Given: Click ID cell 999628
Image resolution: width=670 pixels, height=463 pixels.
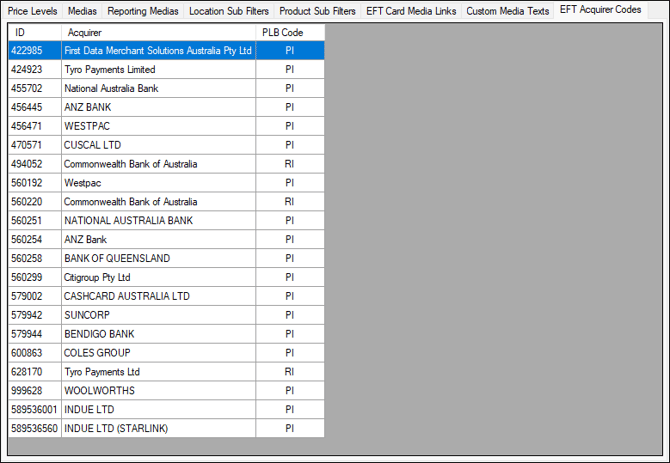Looking at the screenshot, I should [35, 390].
